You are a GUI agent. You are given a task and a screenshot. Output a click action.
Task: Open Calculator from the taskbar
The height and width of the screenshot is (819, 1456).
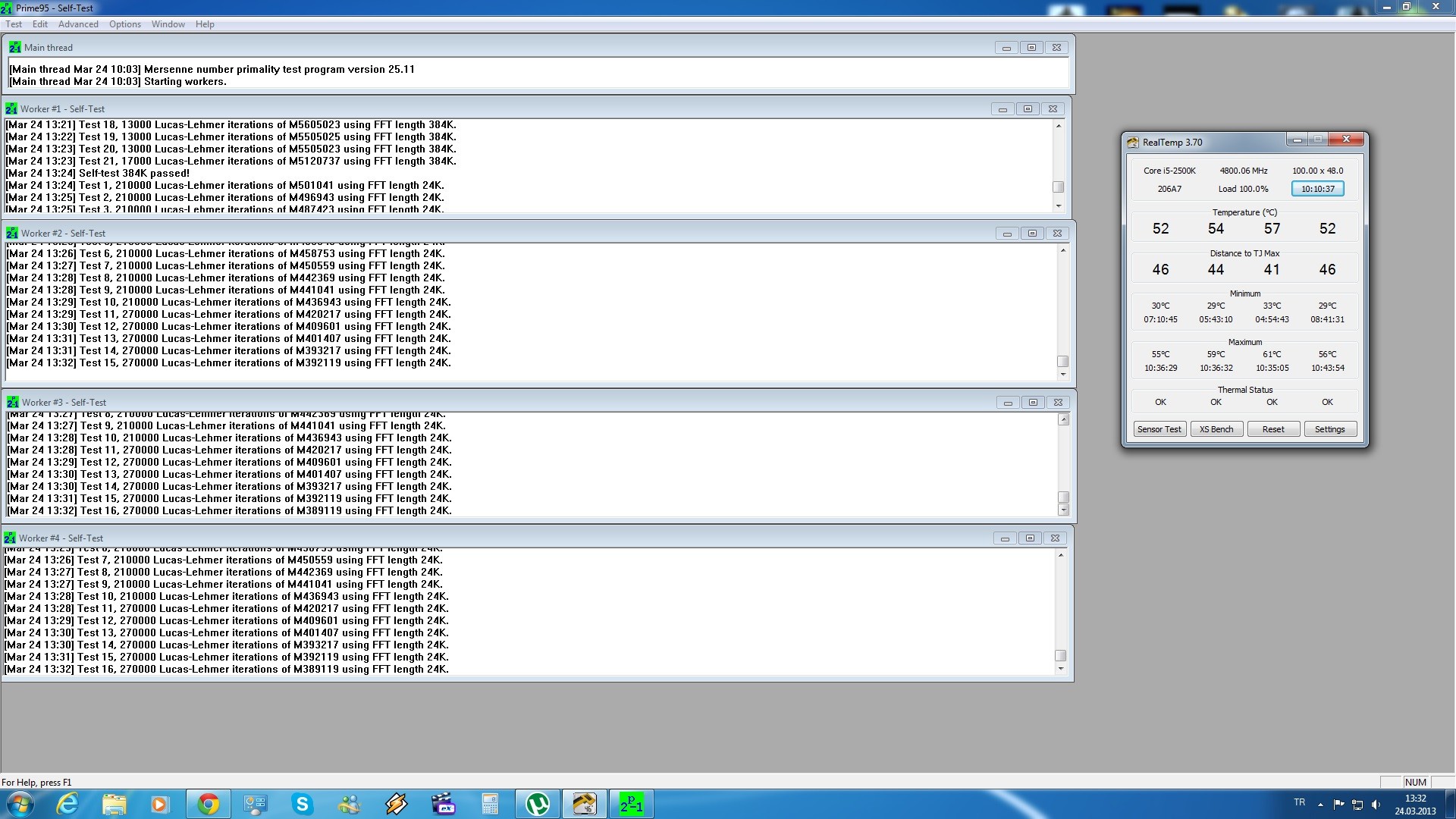(490, 804)
